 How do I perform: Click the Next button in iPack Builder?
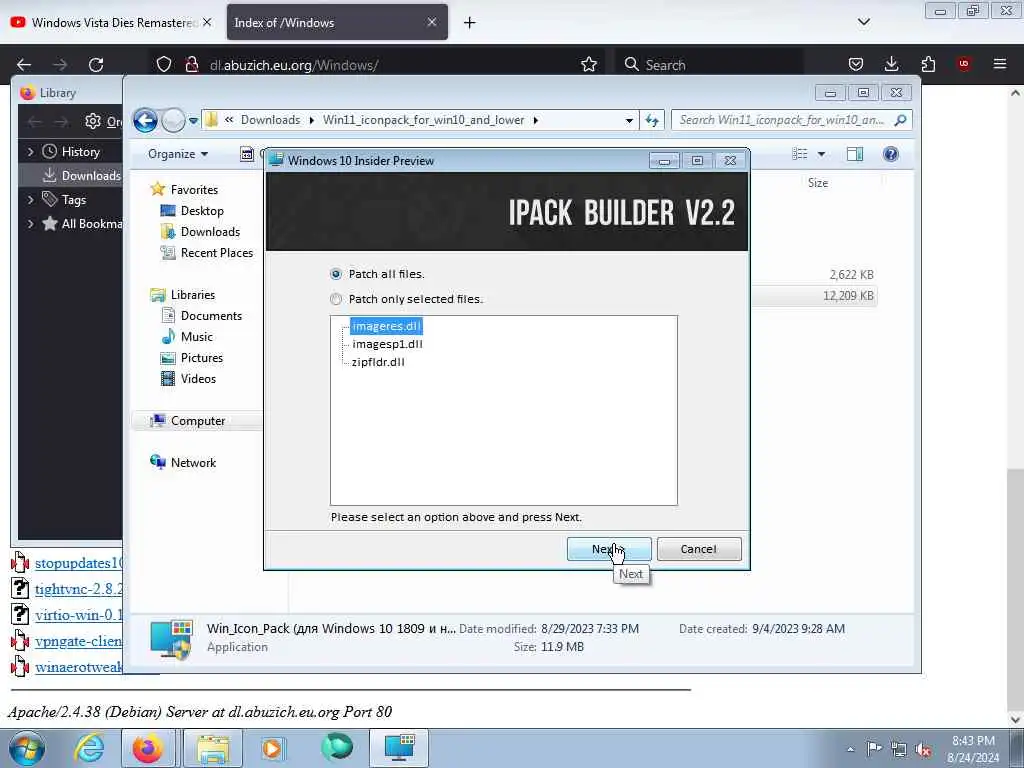click(x=609, y=549)
